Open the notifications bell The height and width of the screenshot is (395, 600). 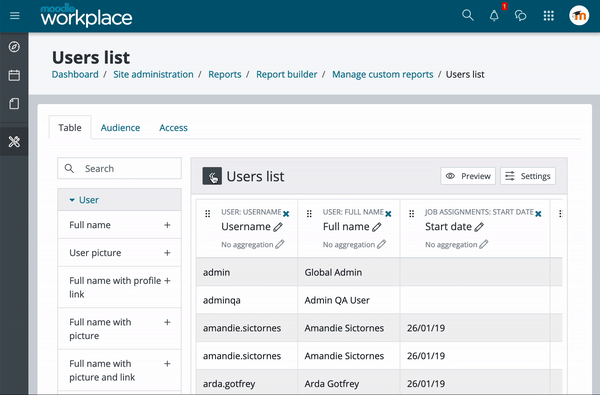coord(494,16)
